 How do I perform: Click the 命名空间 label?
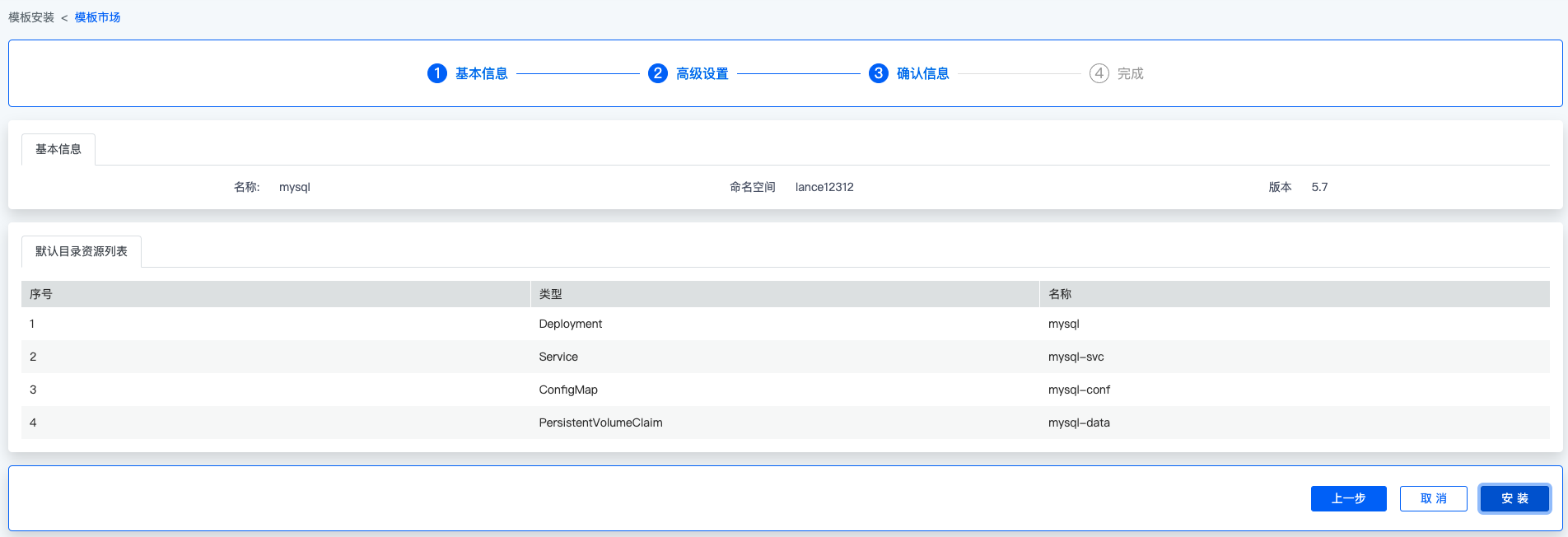coord(753,187)
